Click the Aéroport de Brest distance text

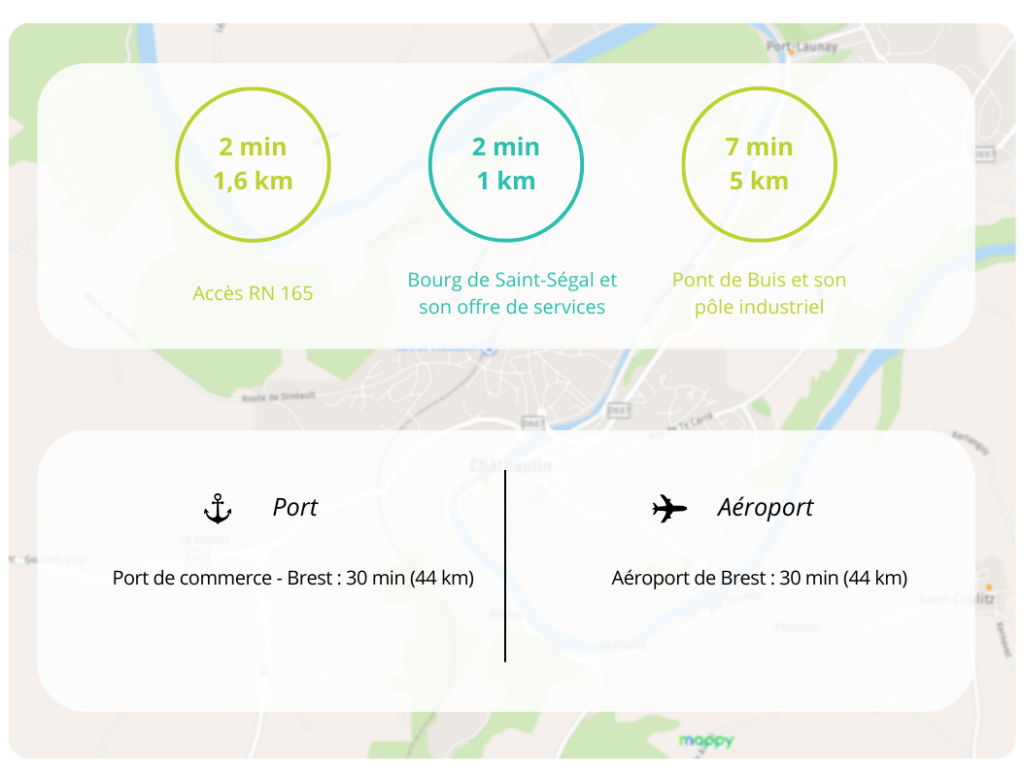coord(759,578)
